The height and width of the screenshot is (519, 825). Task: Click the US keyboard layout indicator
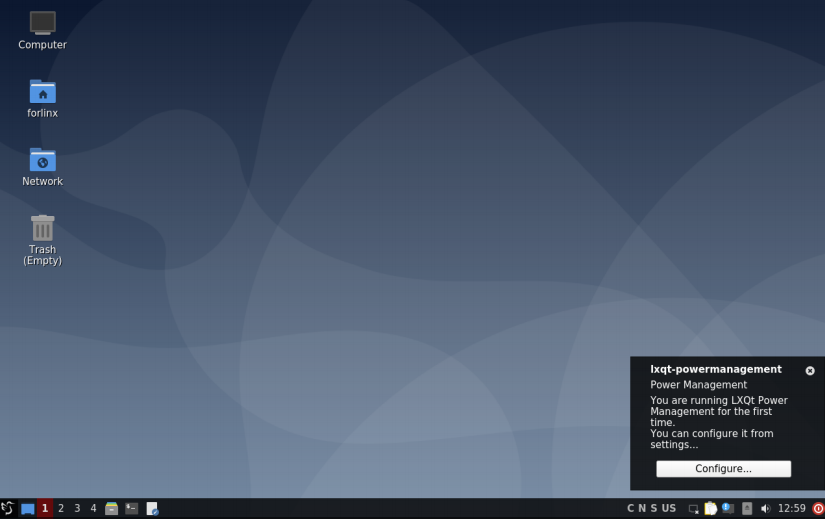669,508
